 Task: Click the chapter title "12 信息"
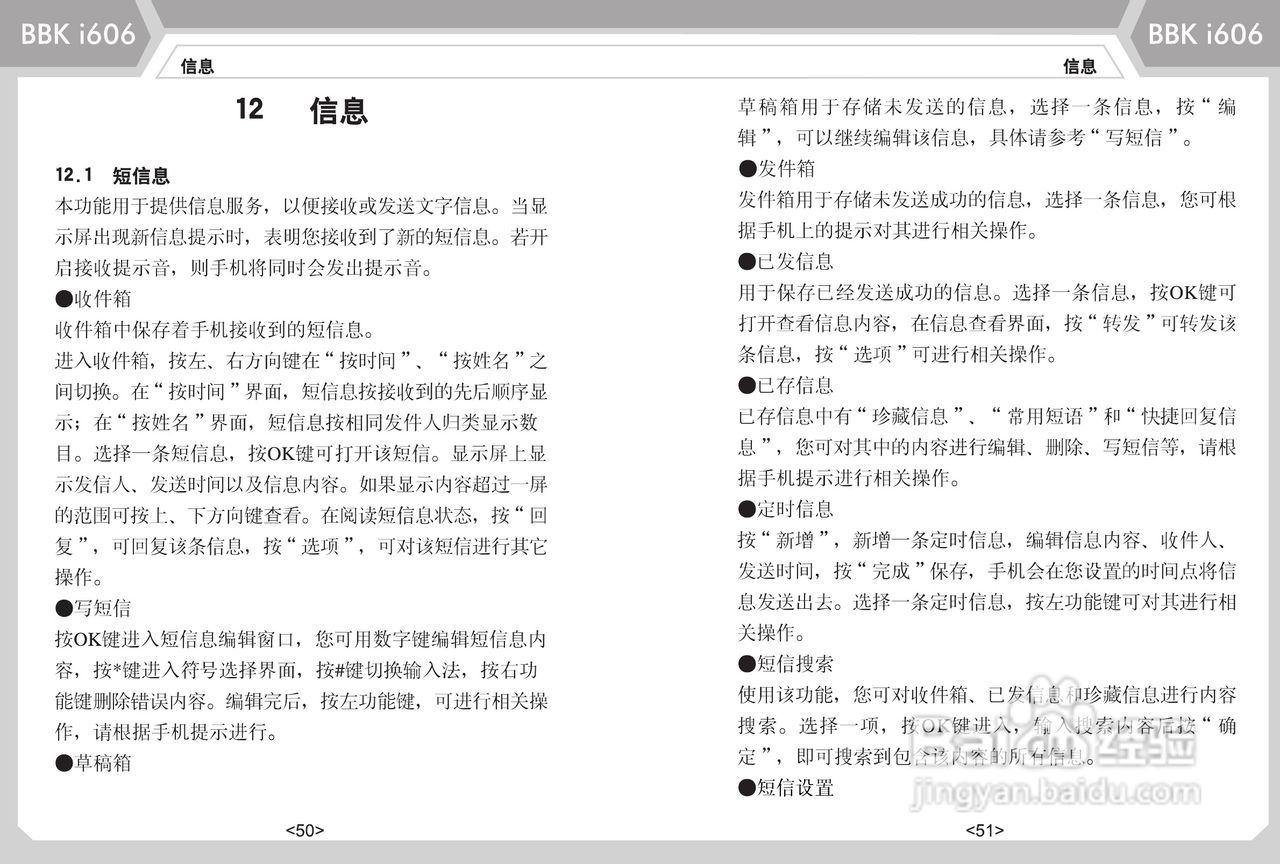302,109
